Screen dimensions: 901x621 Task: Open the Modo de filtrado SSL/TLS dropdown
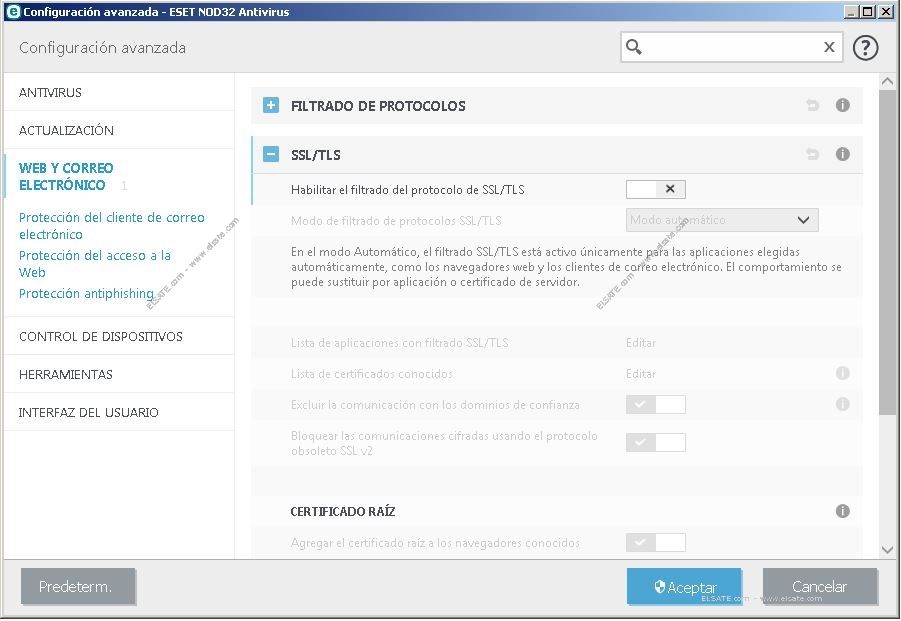pyautogui.click(x=722, y=220)
